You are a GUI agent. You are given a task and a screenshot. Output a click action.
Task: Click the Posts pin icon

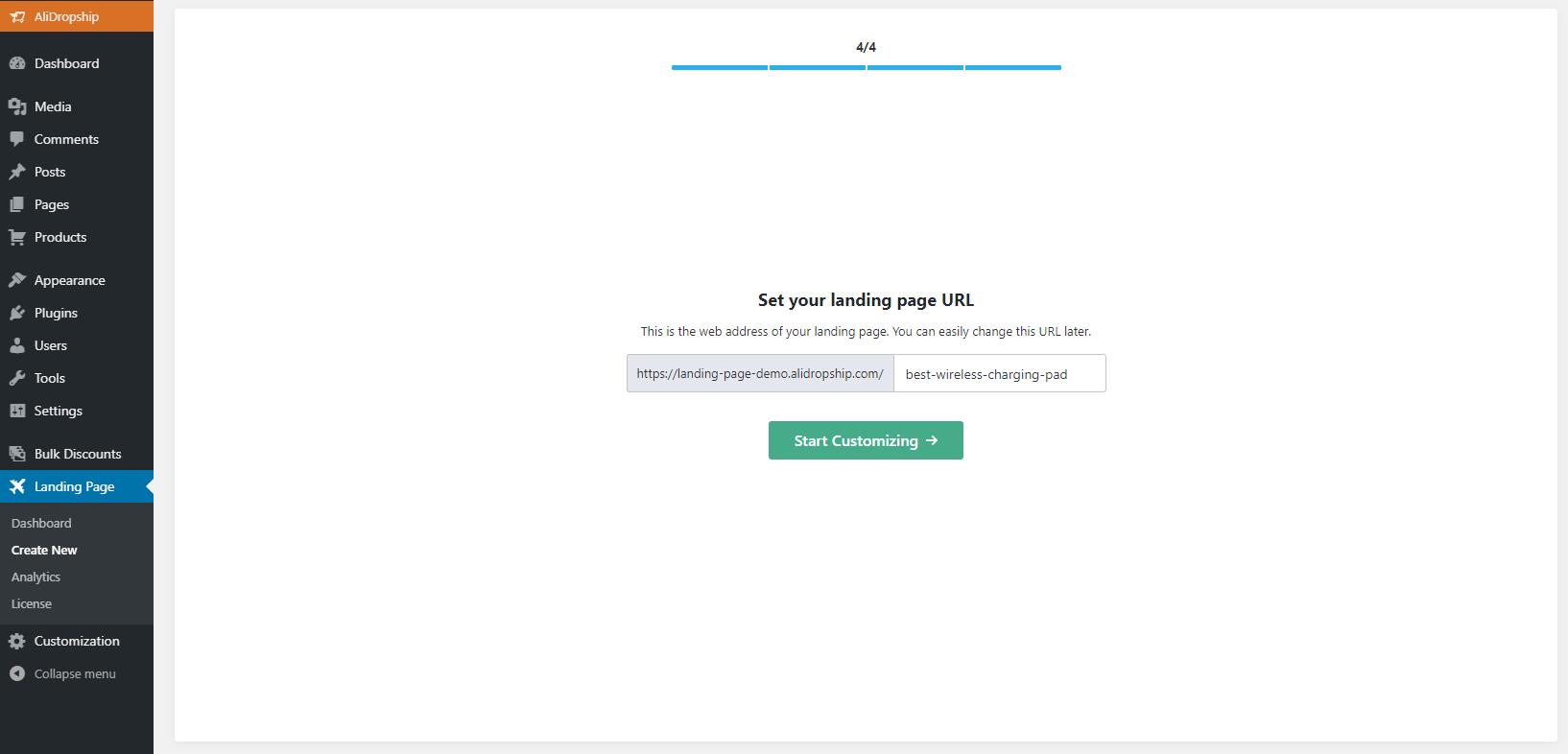[17, 172]
